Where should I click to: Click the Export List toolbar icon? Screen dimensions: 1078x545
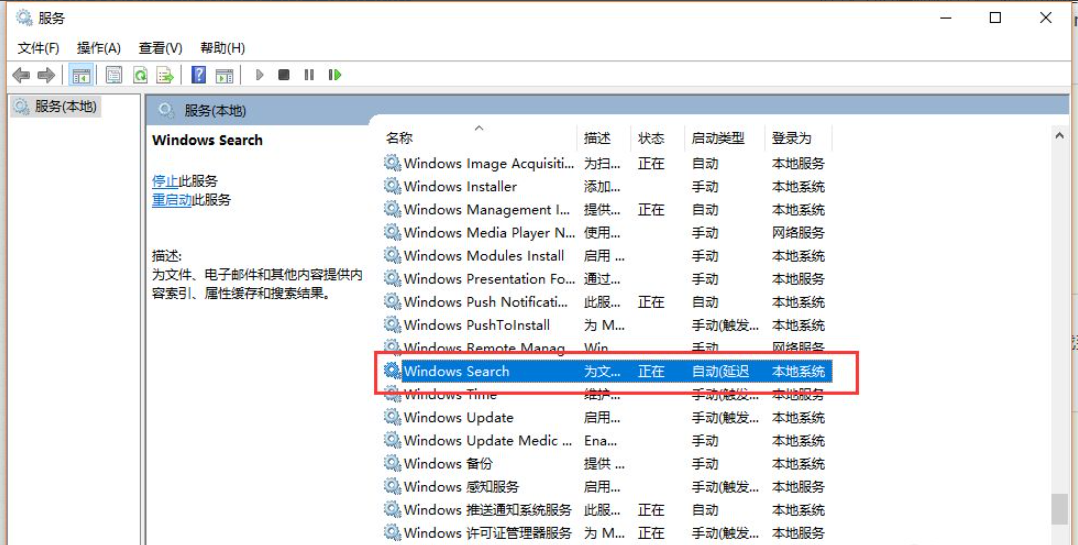tap(165, 75)
